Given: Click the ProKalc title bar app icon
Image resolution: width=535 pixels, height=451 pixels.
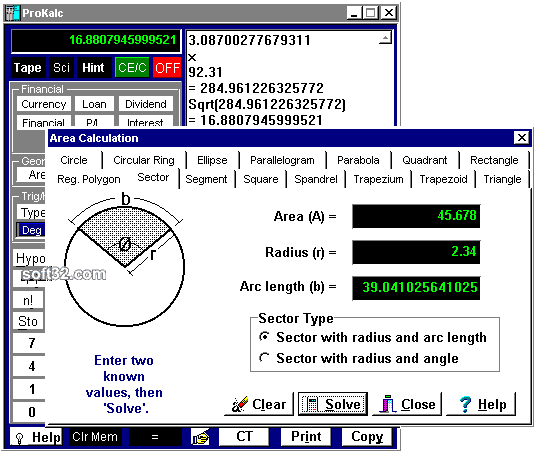Looking at the screenshot, I should (x=12, y=13).
